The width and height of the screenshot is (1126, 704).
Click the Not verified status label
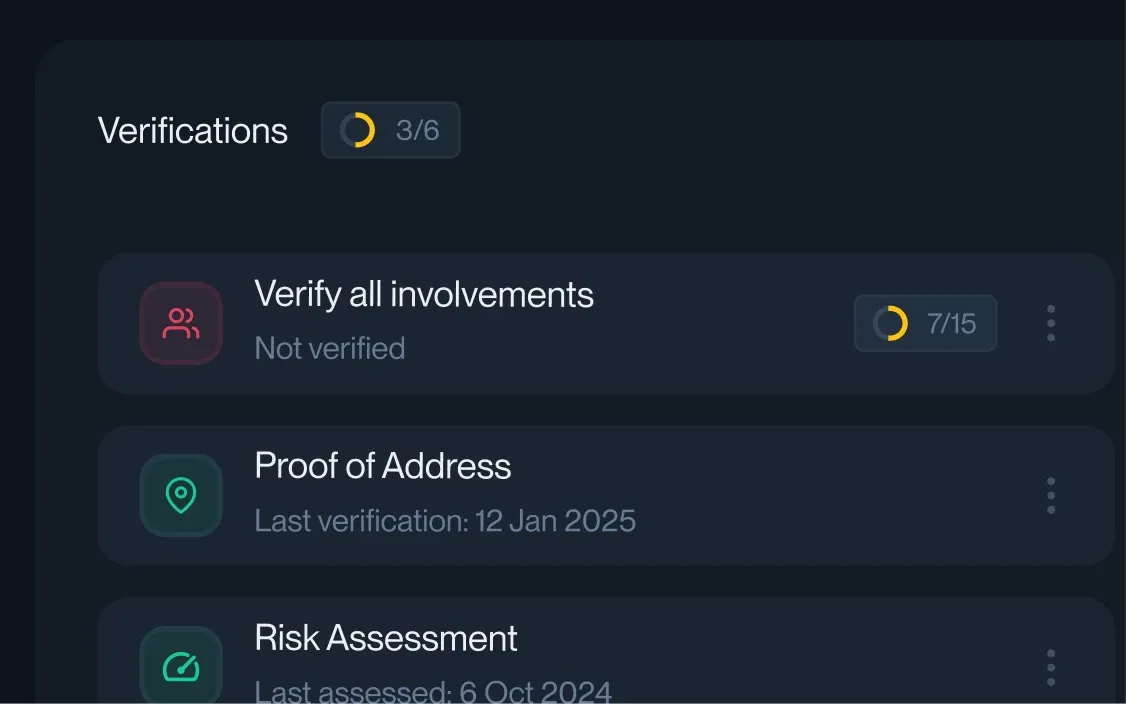coord(330,347)
